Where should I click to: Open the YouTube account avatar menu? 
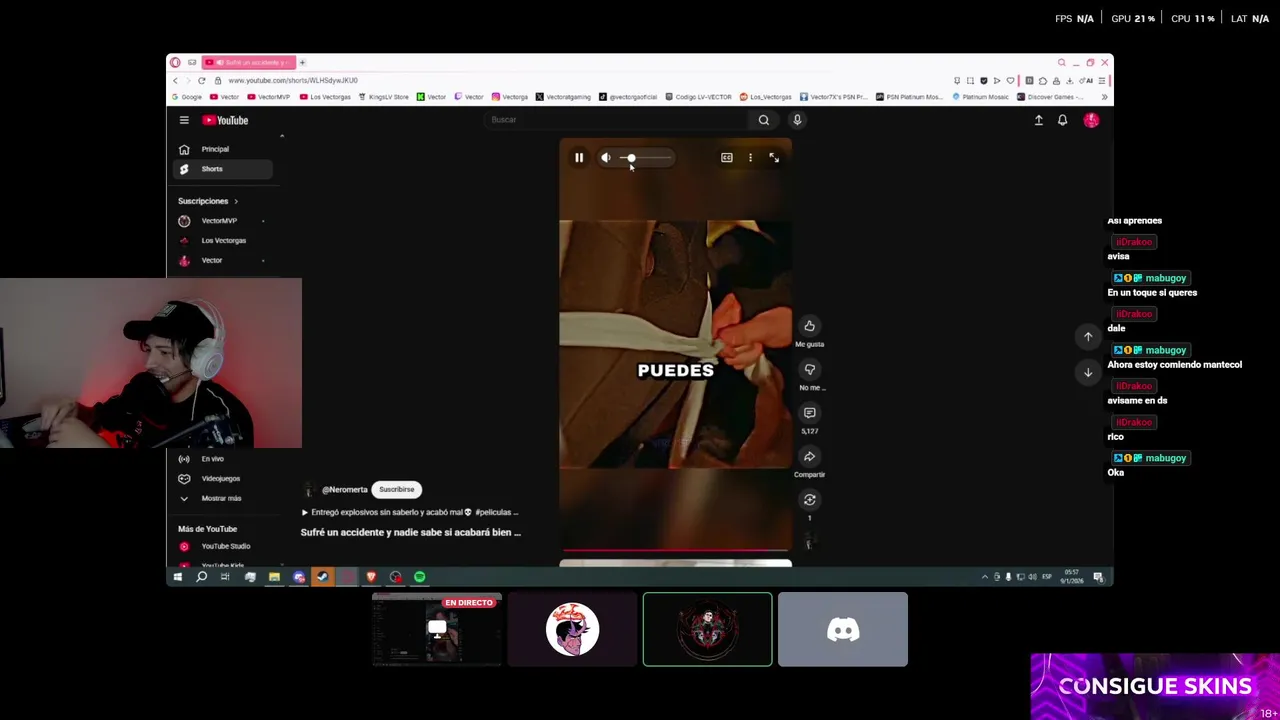pyautogui.click(x=1091, y=120)
